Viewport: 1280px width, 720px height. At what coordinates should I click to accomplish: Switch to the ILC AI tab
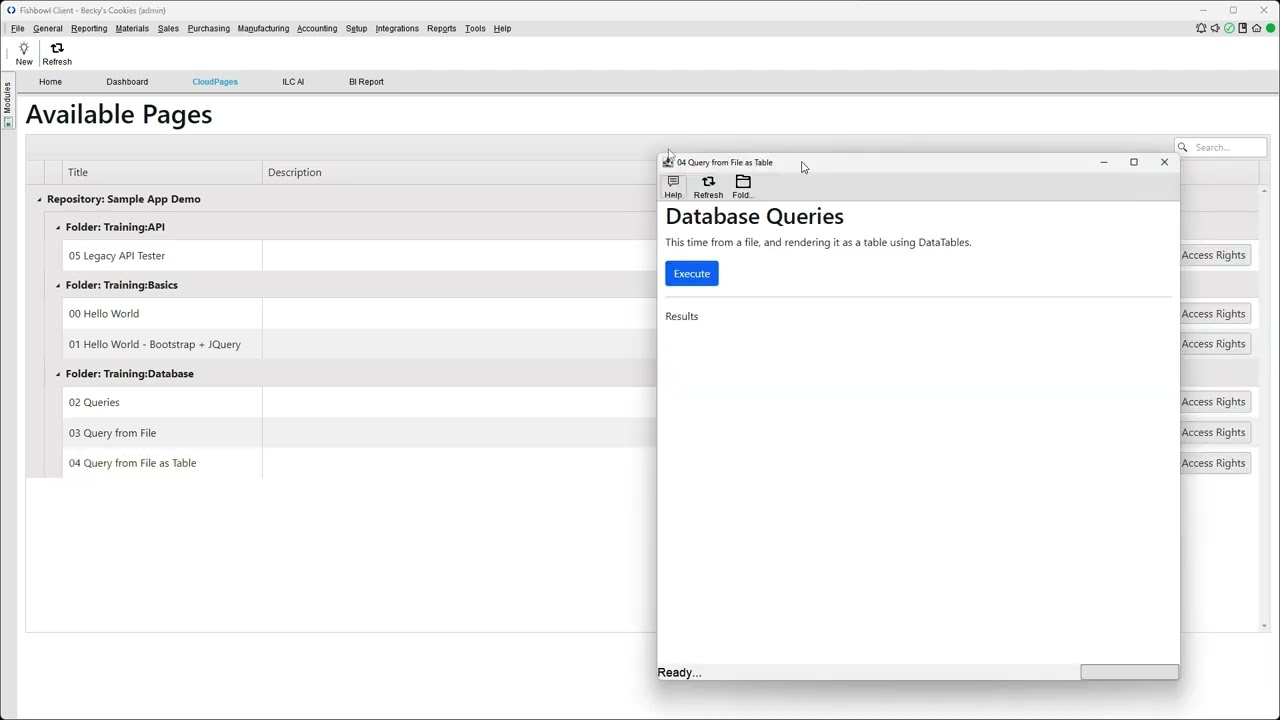click(293, 82)
